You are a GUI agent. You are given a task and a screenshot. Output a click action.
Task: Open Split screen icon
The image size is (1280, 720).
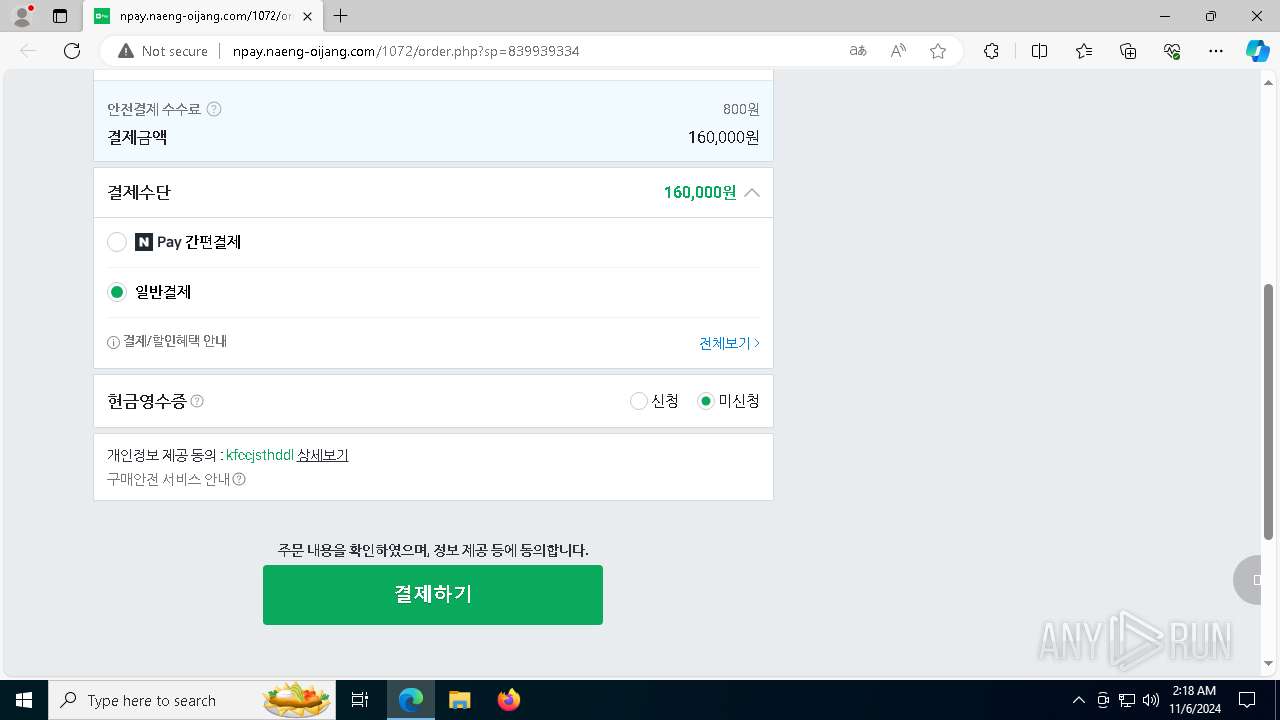[1039, 51]
